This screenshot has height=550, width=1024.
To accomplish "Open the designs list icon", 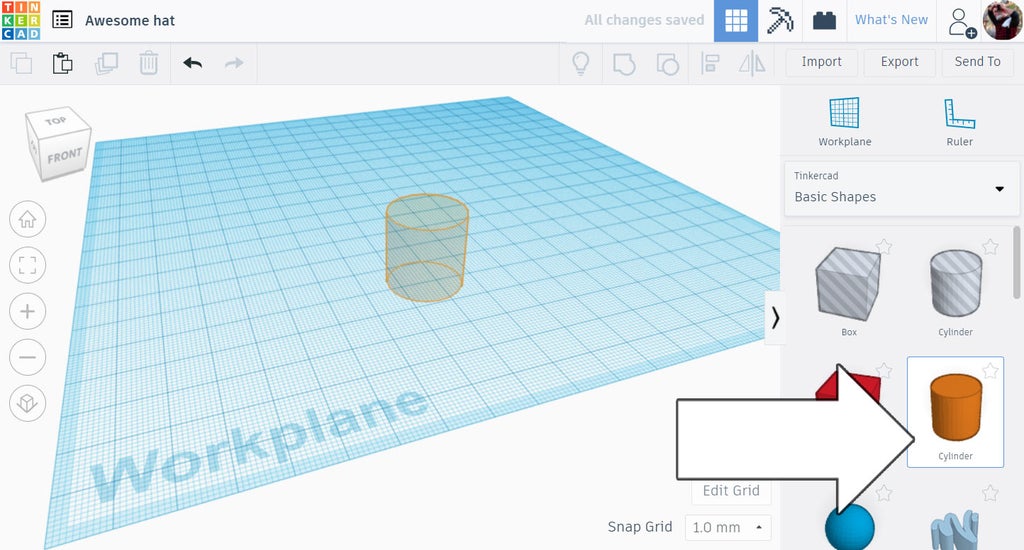I will pos(62,20).
